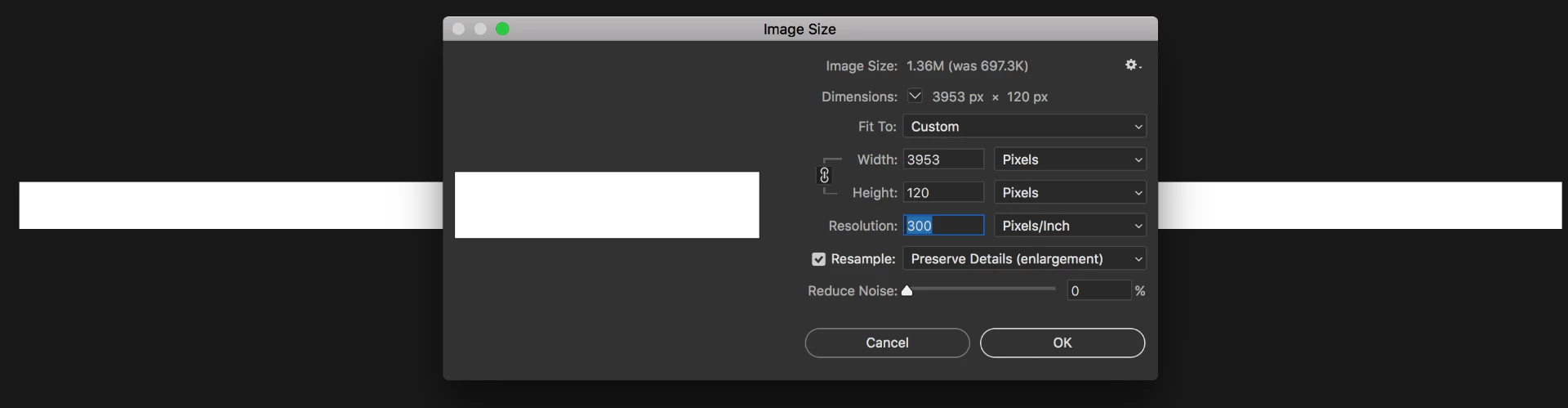Open the Dimensions unit chevron menu

pos(915,96)
